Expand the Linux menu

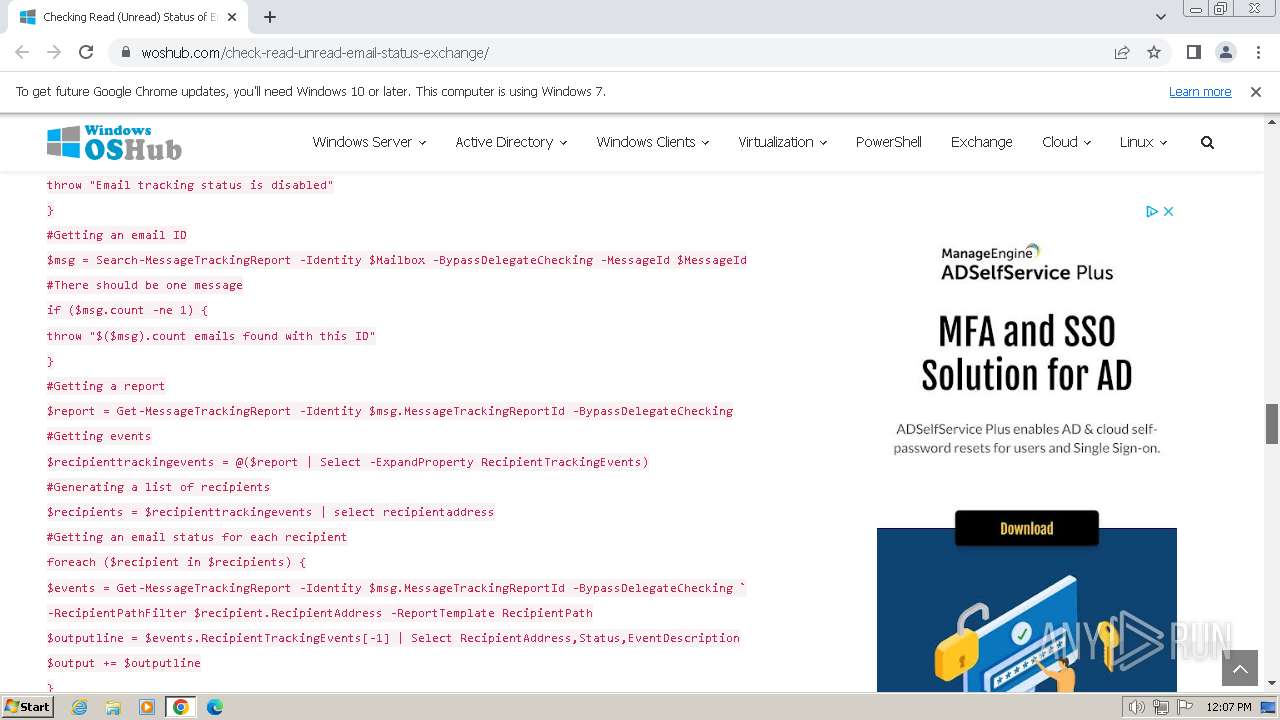pos(1143,142)
